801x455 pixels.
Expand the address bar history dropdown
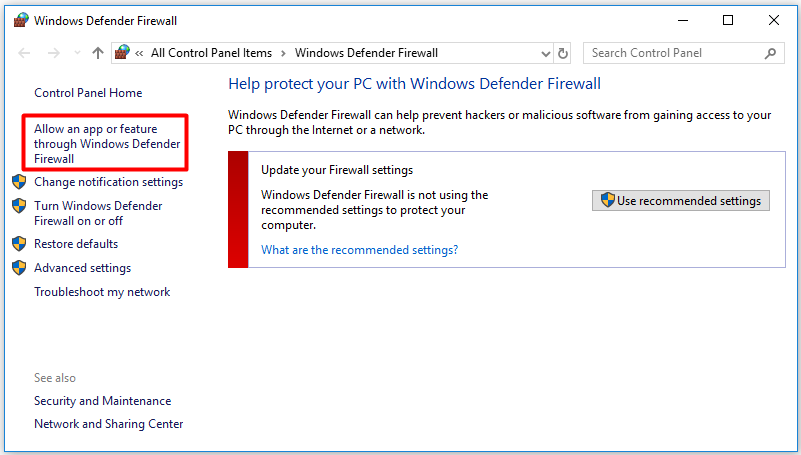point(545,53)
